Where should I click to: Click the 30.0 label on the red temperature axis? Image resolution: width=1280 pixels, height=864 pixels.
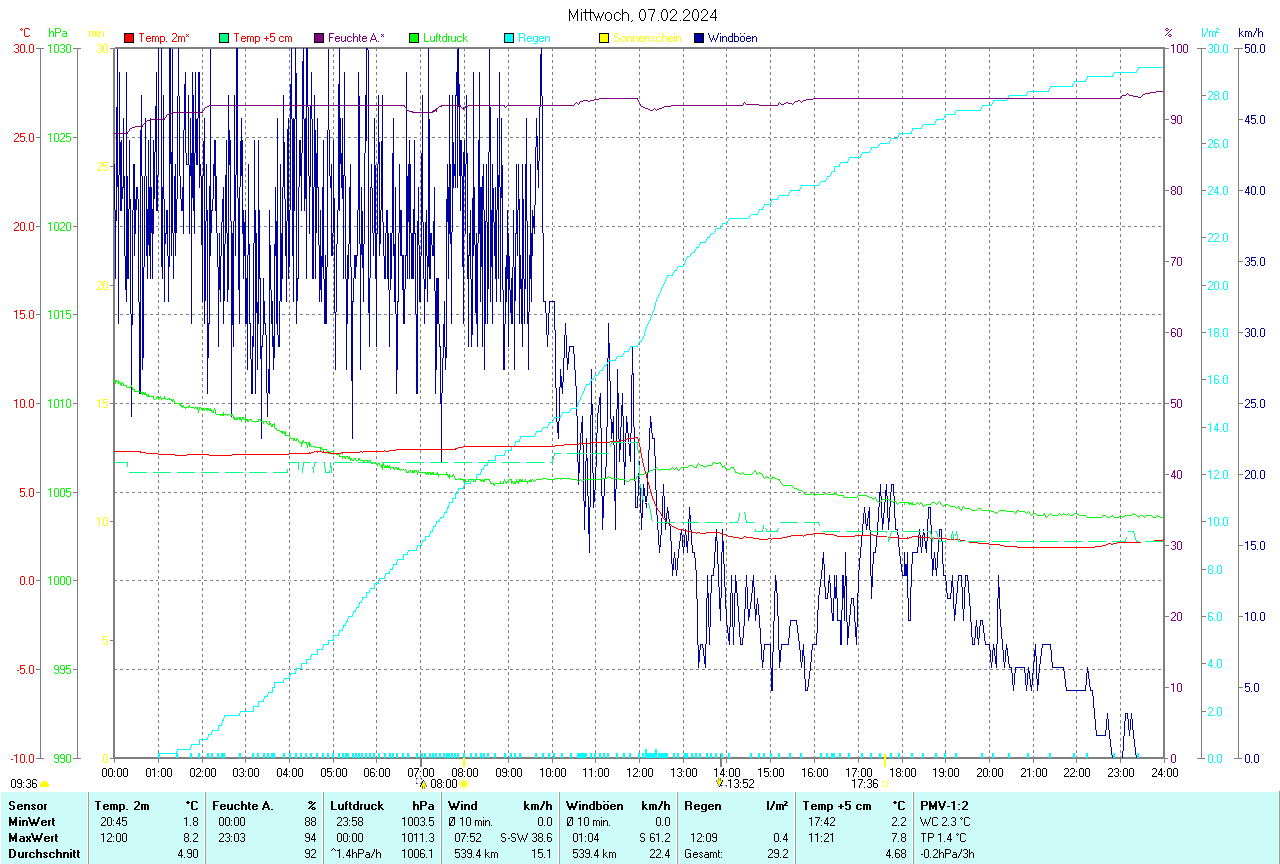(23, 48)
